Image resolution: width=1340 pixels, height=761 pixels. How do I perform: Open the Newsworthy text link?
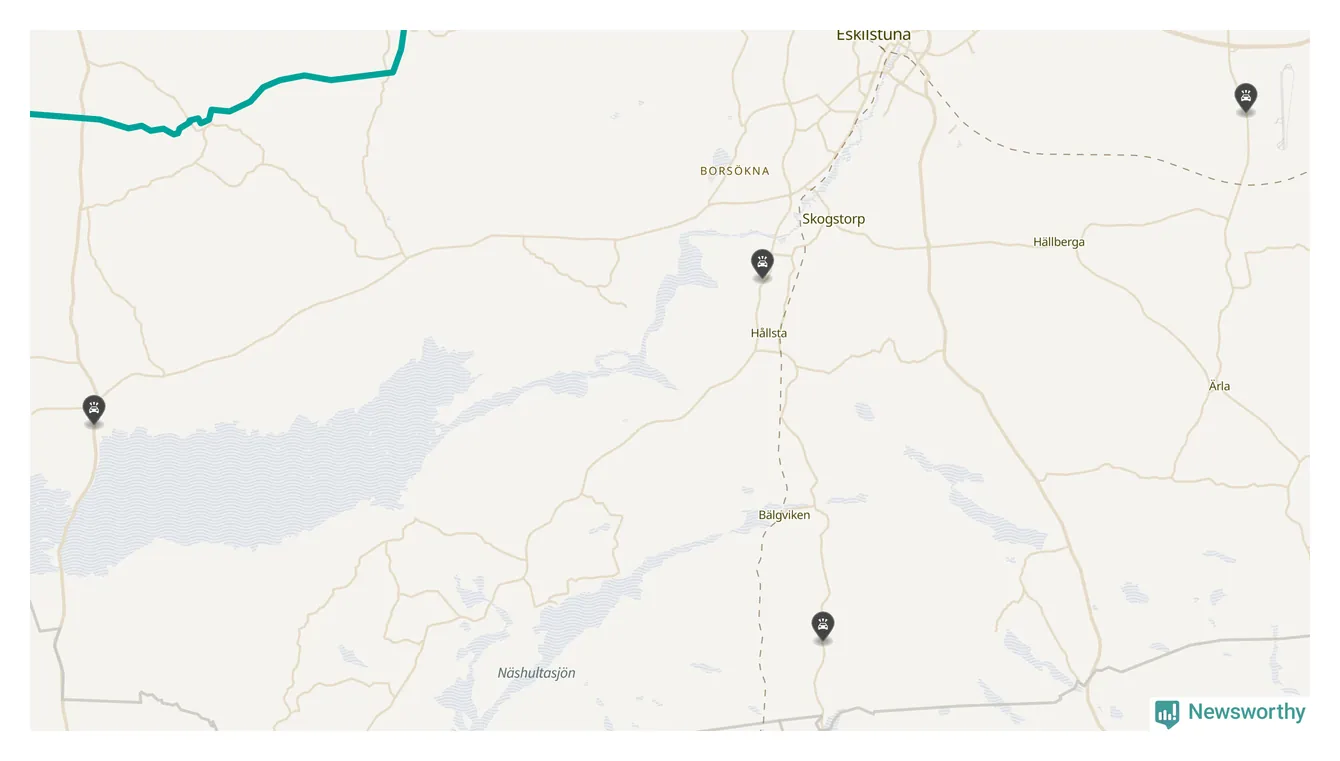coord(1246,712)
